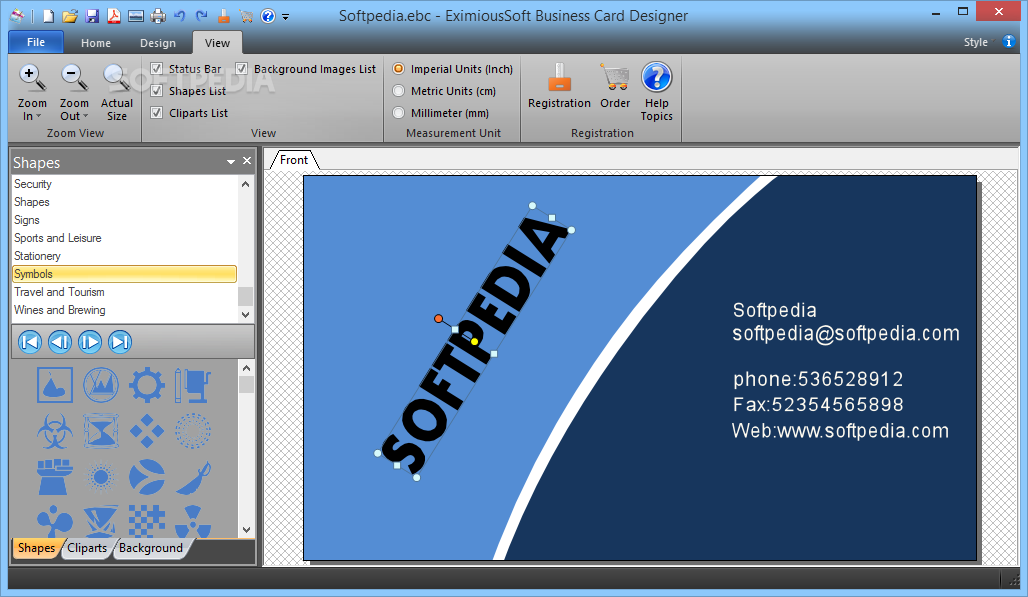Select the Sports and Leisure category
This screenshot has height=597, width=1028.
coord(125,238)
